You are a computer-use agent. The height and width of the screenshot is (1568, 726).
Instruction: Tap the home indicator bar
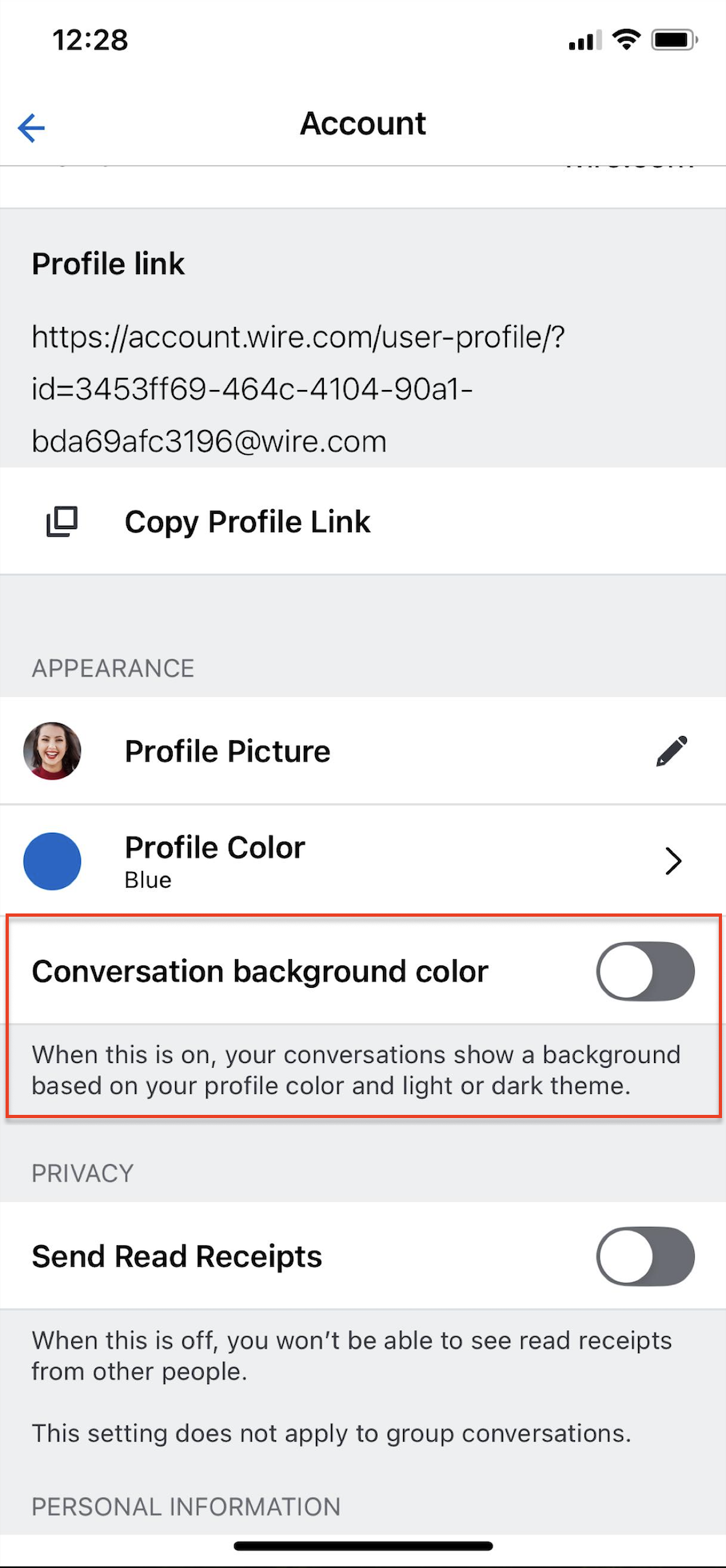click(363, 1546)
